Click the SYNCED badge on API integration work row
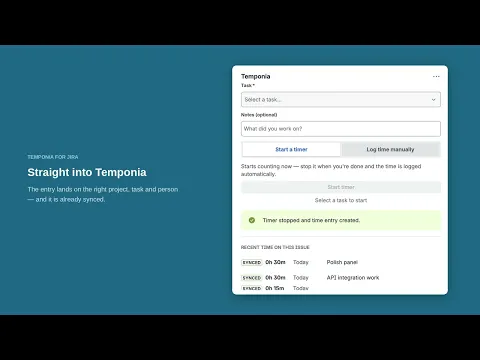480x360 pixels. 251,278
